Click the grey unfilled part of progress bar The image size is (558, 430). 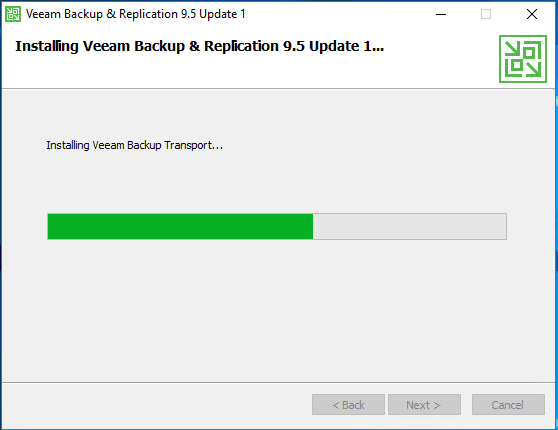[x=410, y=226]
